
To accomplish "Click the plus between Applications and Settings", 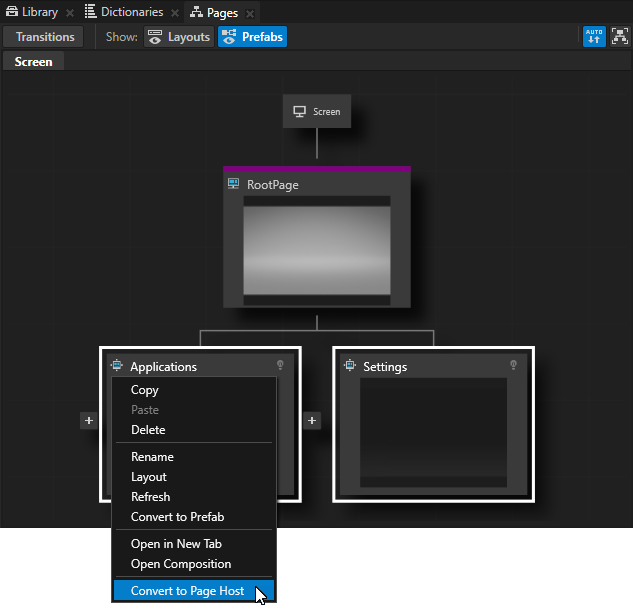I will tap(312, 421).
